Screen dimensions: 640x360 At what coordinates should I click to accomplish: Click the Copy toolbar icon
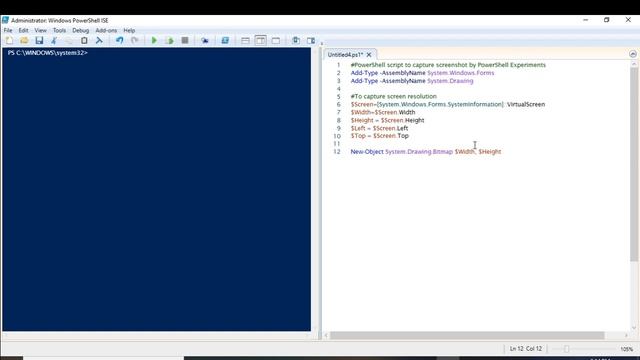[x=69, y=40]
